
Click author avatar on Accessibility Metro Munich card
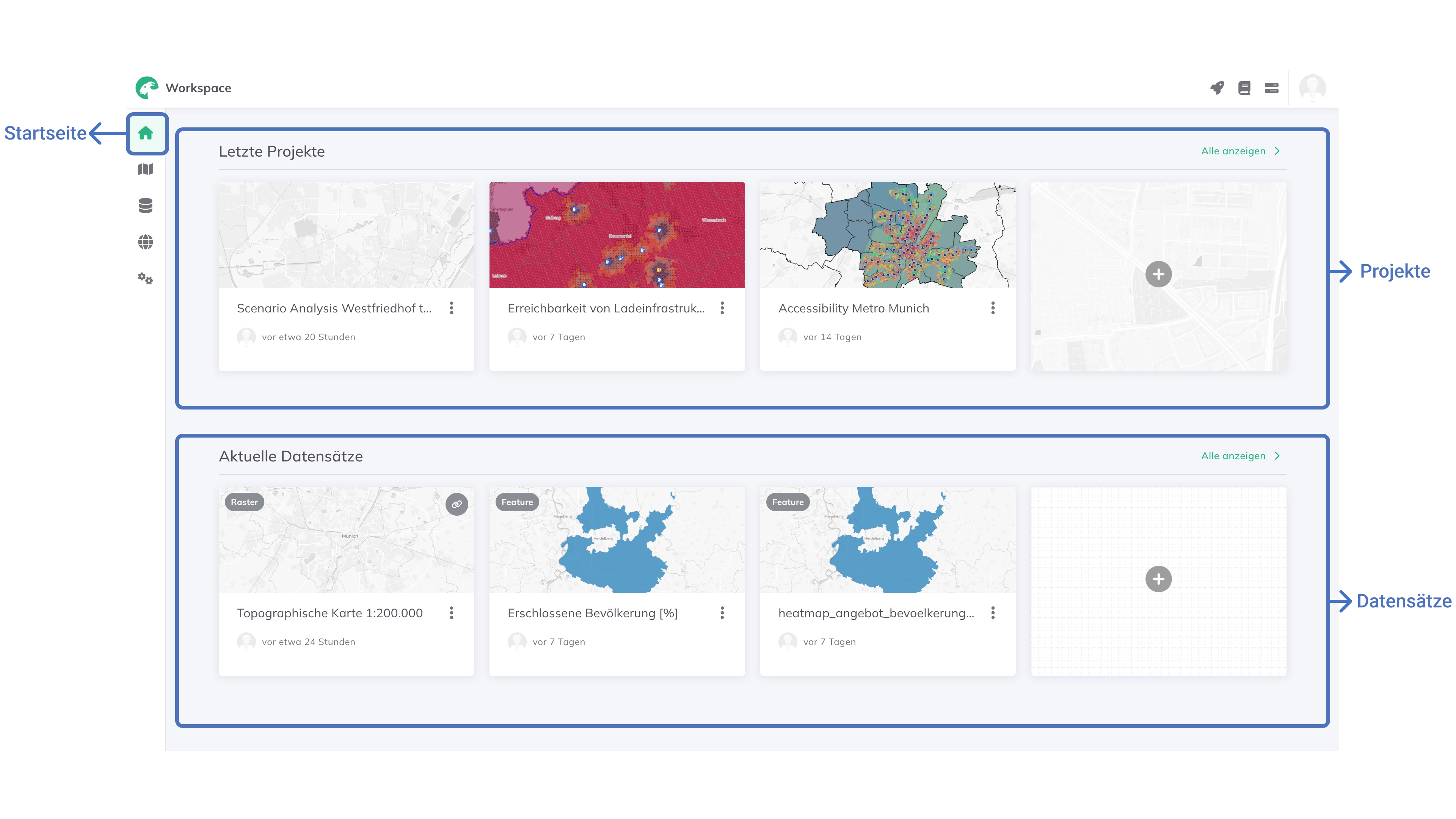coord(788,337)
